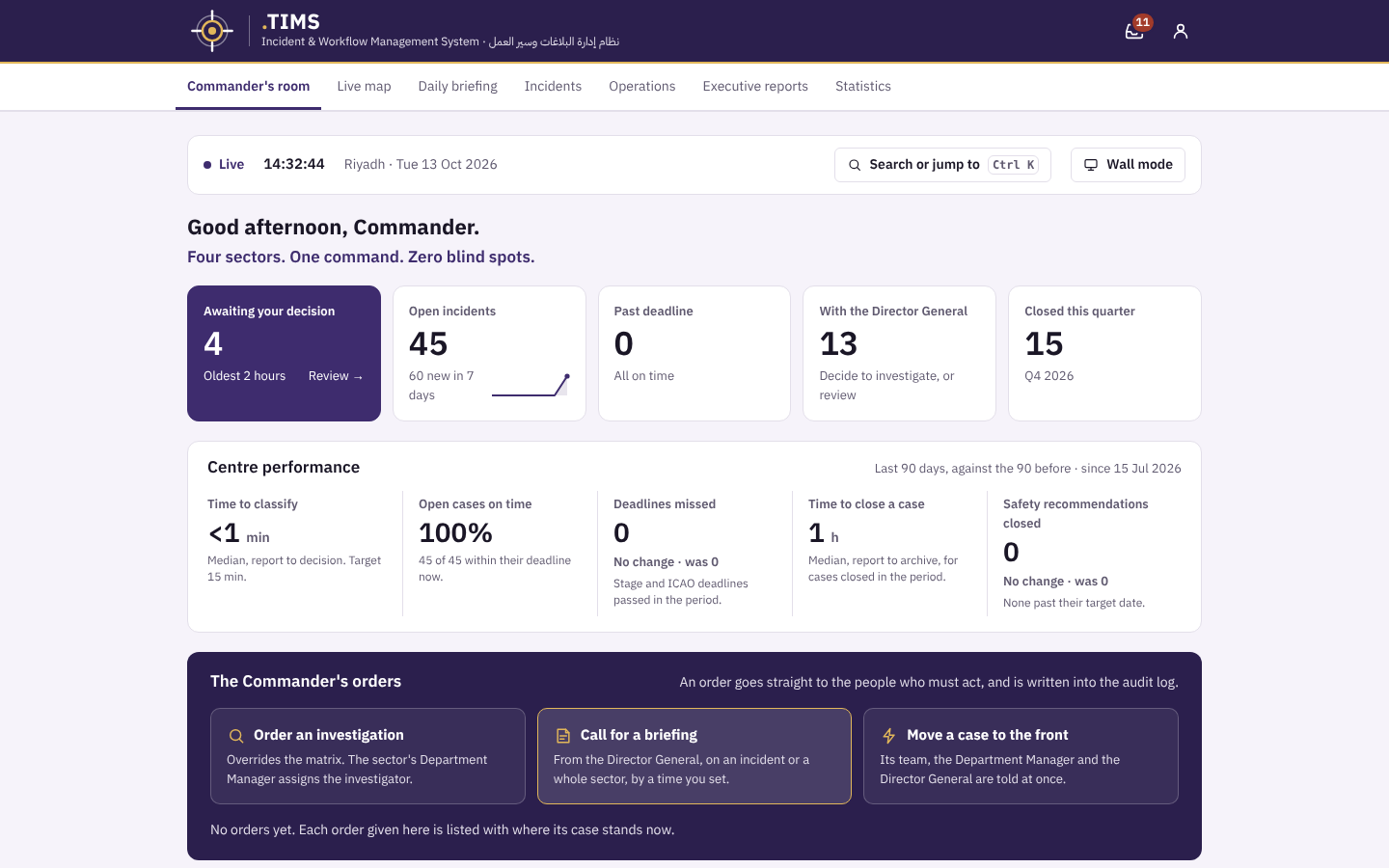The width and height of the screenshot is (1389, 868).
Task: Click Review link in Awaiting decision card
Action: pyautogui.click(x=336, y=376)
